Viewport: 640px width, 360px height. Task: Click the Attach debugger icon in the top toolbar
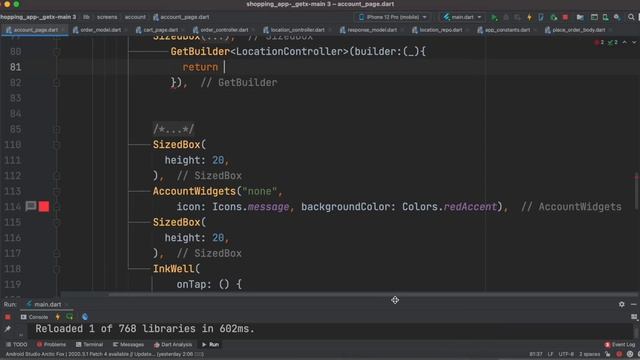(553, 17)
